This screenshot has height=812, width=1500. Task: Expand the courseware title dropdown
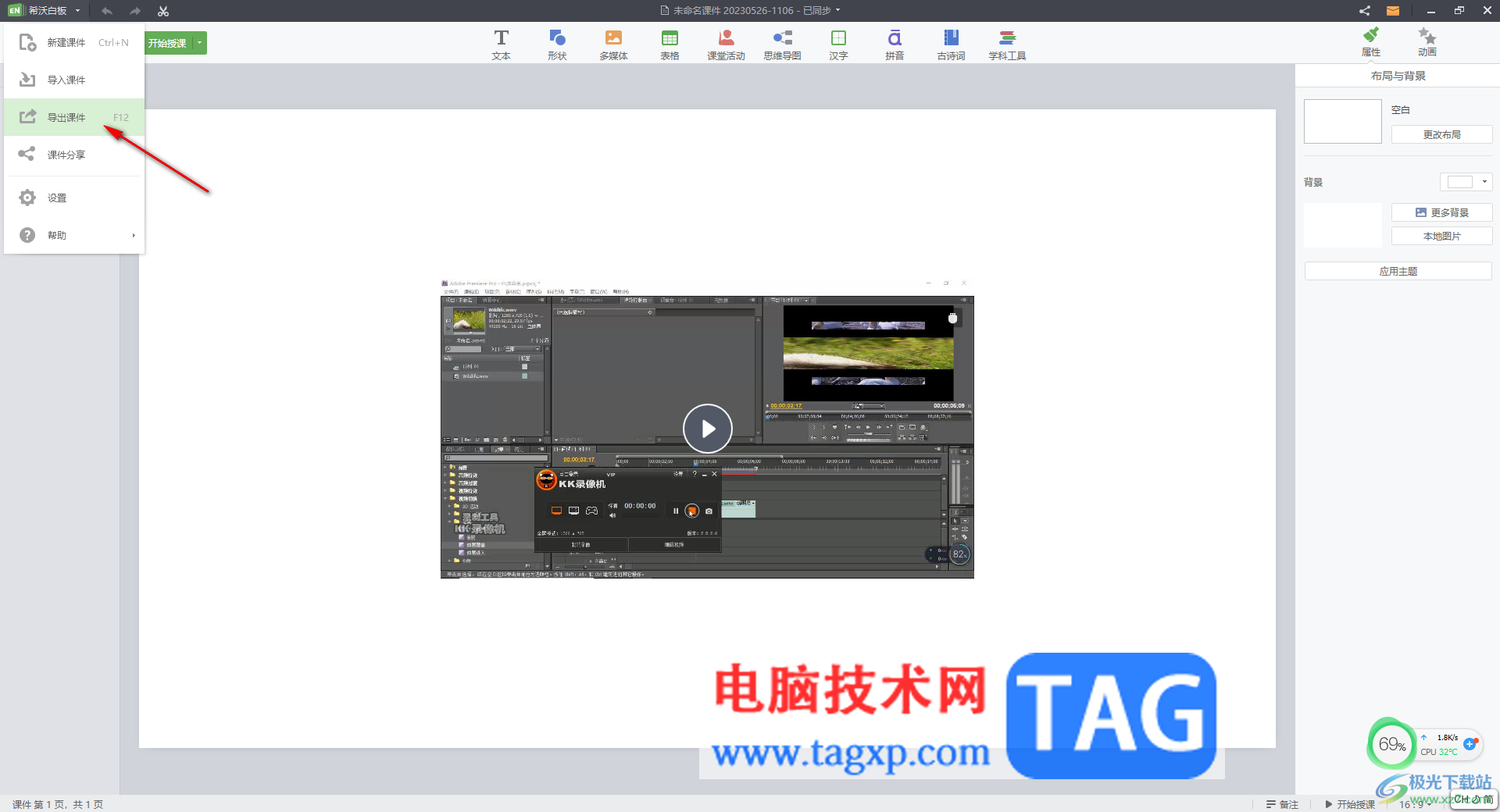[x=838, y=11]
